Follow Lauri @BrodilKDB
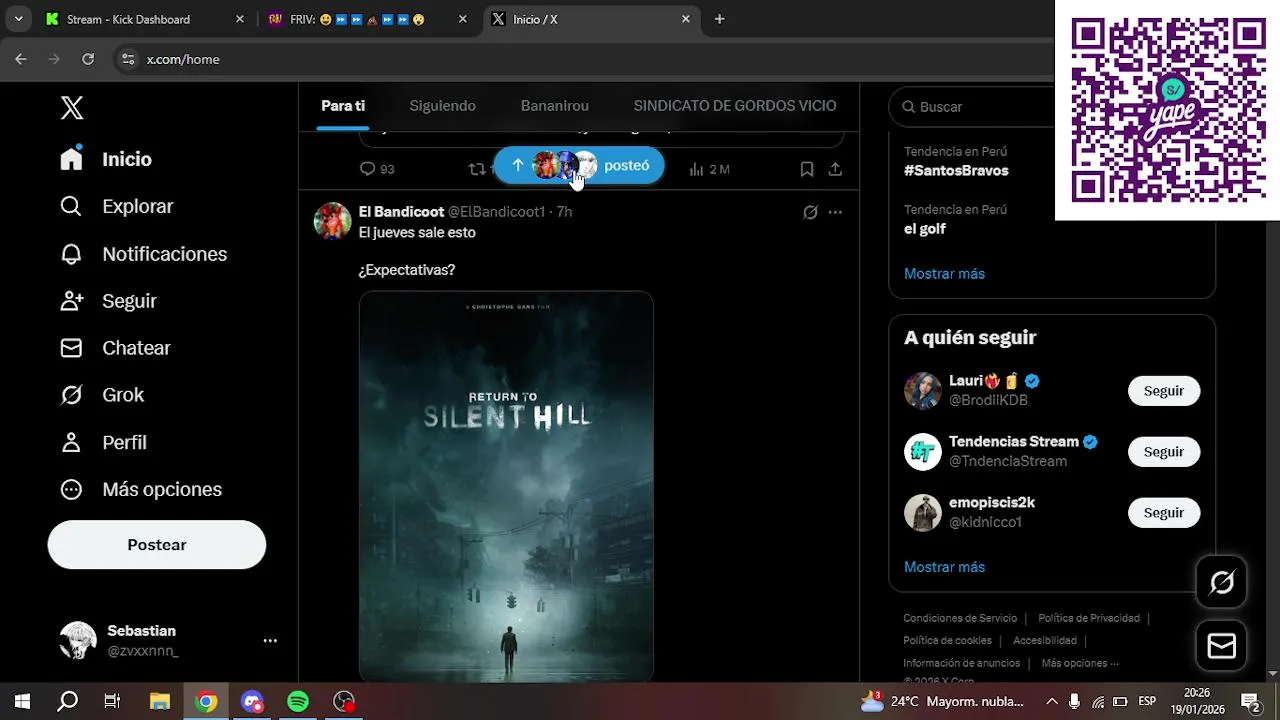1280x720 pixels. tap(1164, 391)
